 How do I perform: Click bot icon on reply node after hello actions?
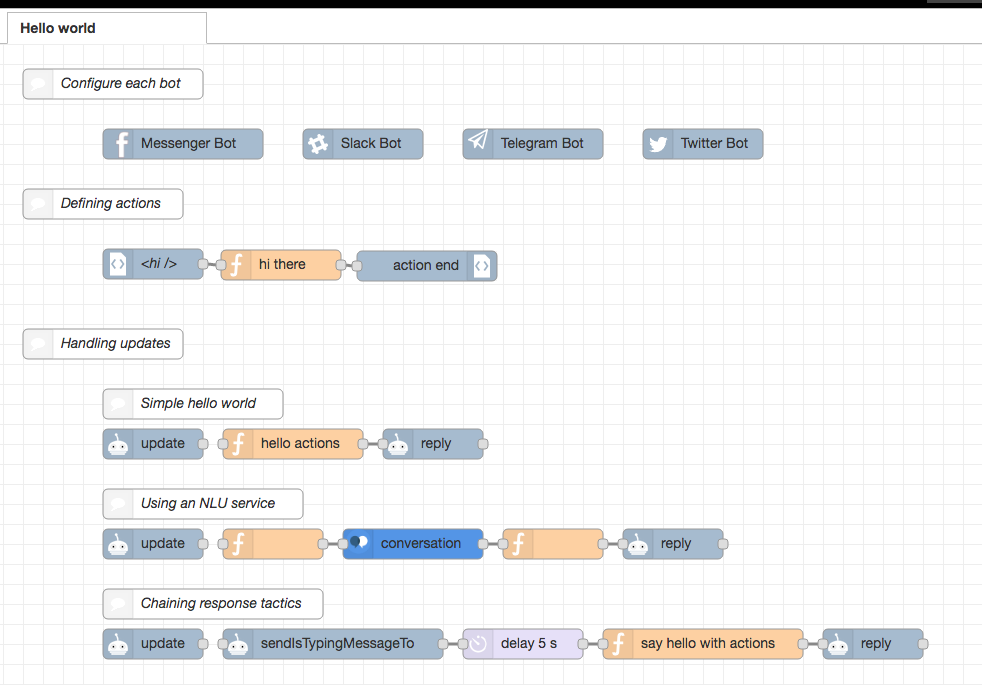(398, 444)
